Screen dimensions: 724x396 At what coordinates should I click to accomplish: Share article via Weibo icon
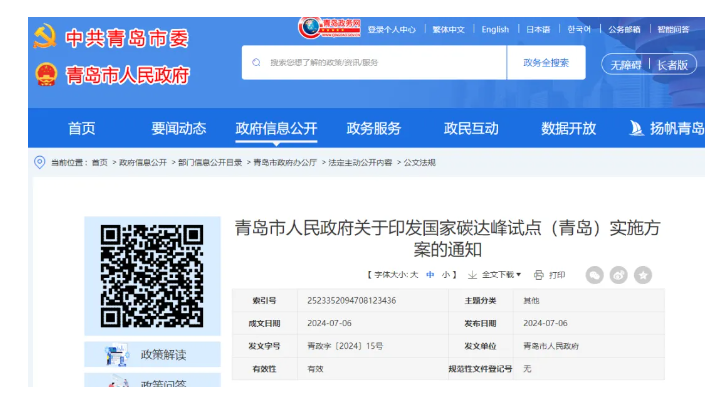tap(618, 275)
